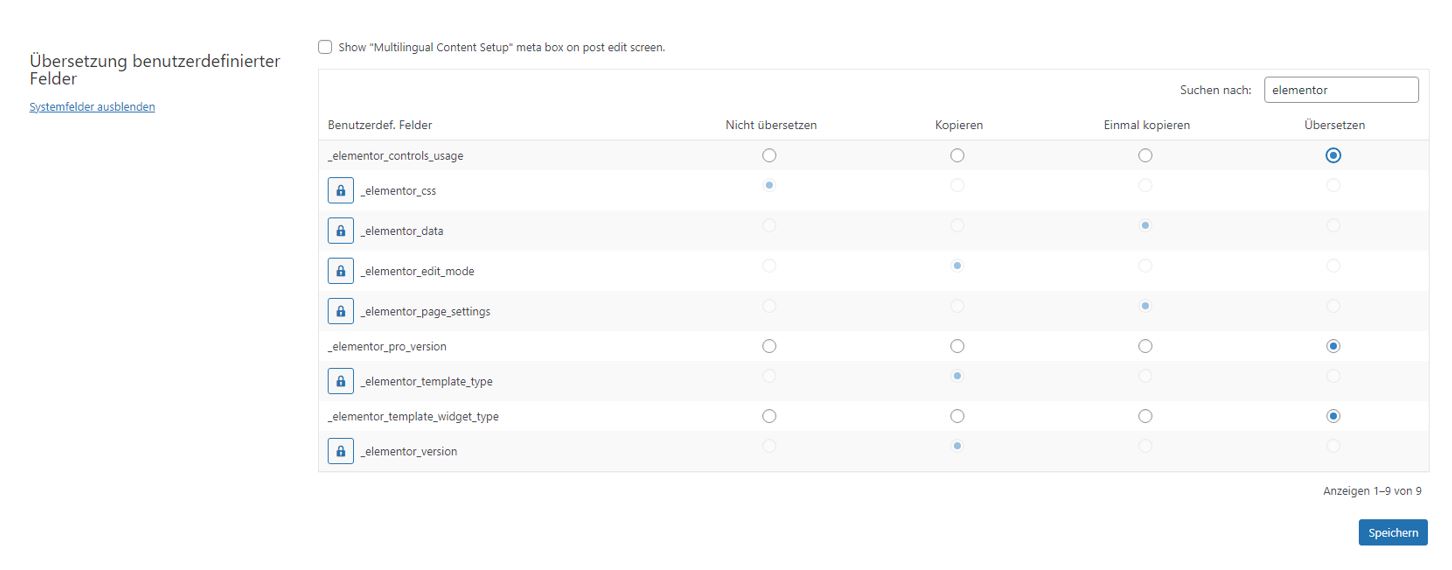Click the _elementor_template_widget_type field name
The image size is (1452, 570).
tap(413, 416)
